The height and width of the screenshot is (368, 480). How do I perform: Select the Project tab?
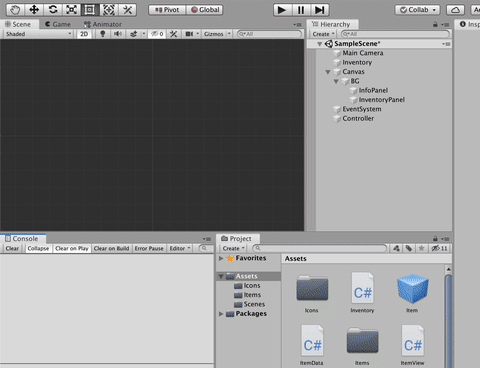point(237,239)
